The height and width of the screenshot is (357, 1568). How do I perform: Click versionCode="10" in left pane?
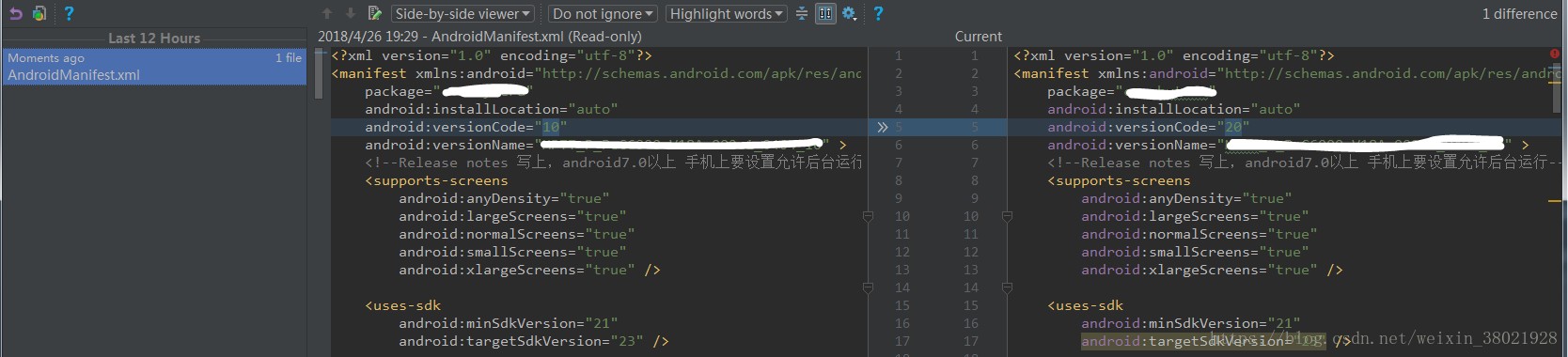[465, 127]
